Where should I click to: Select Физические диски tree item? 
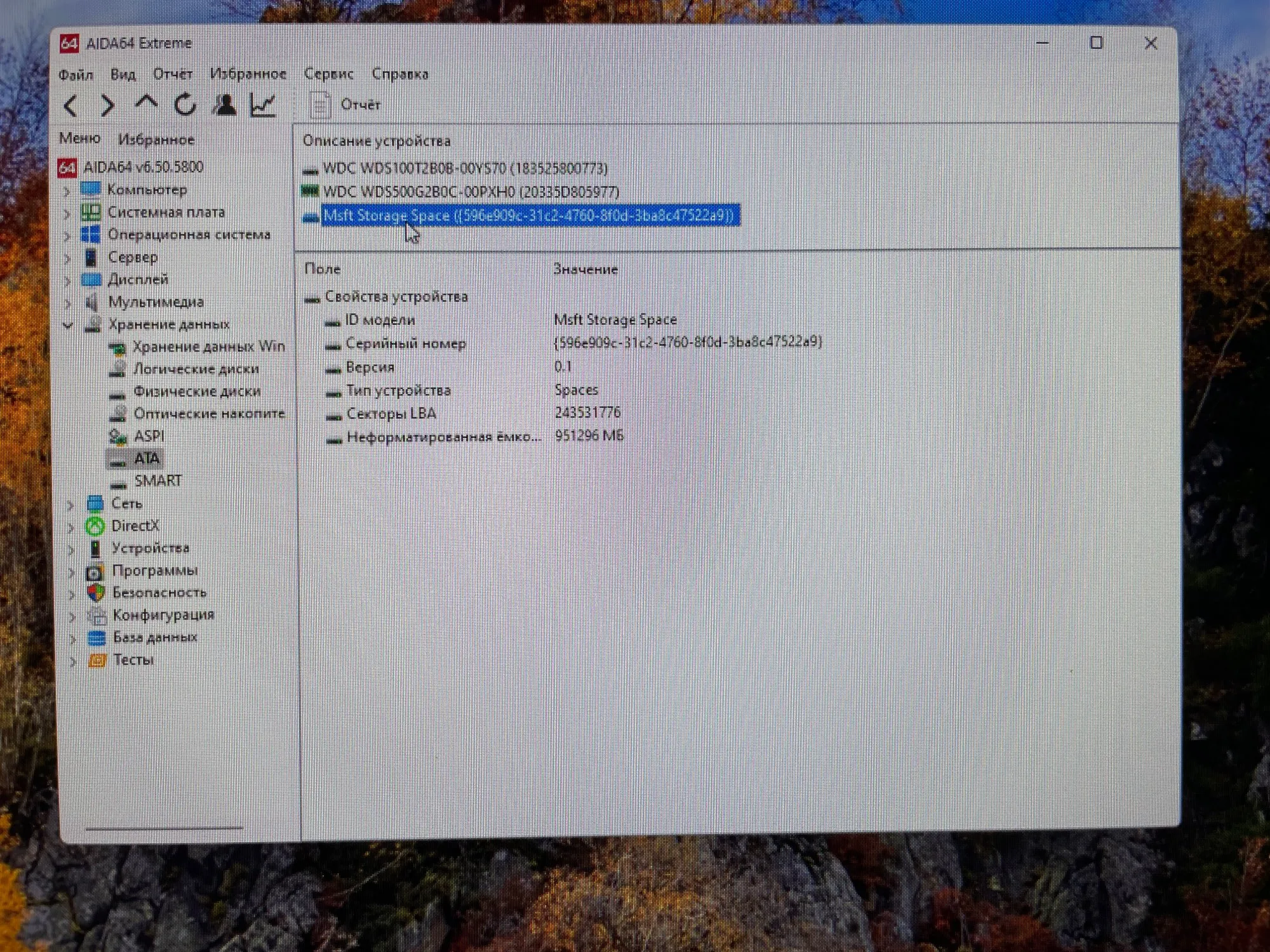(x=196, y=392)
